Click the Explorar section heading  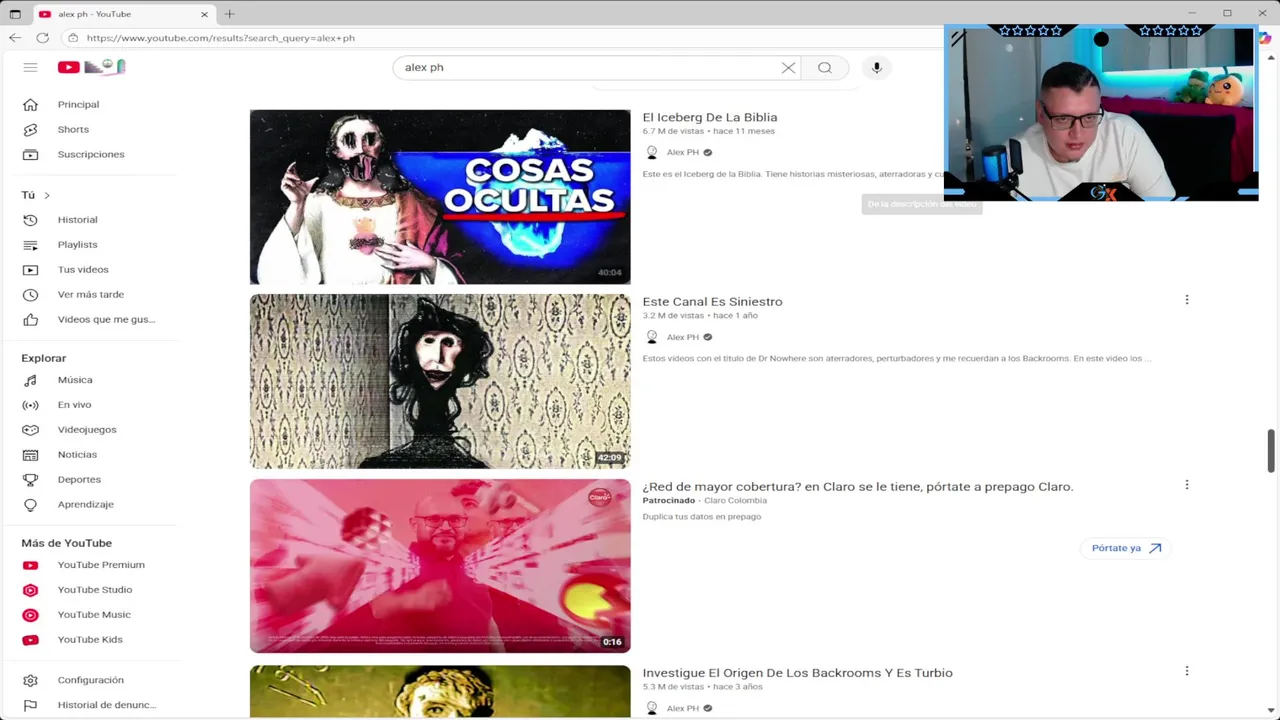pyautogui.click(x=43, y=358)
